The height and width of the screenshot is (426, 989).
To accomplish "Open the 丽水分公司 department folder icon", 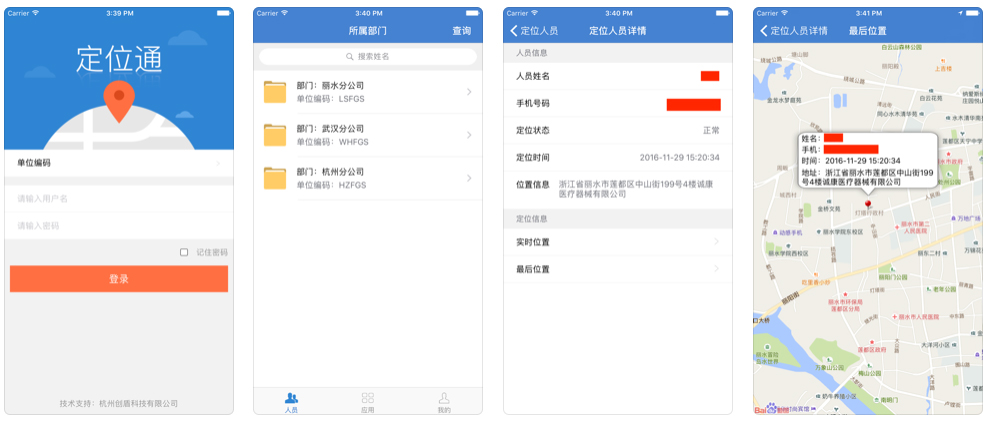I will click(275, 92).
